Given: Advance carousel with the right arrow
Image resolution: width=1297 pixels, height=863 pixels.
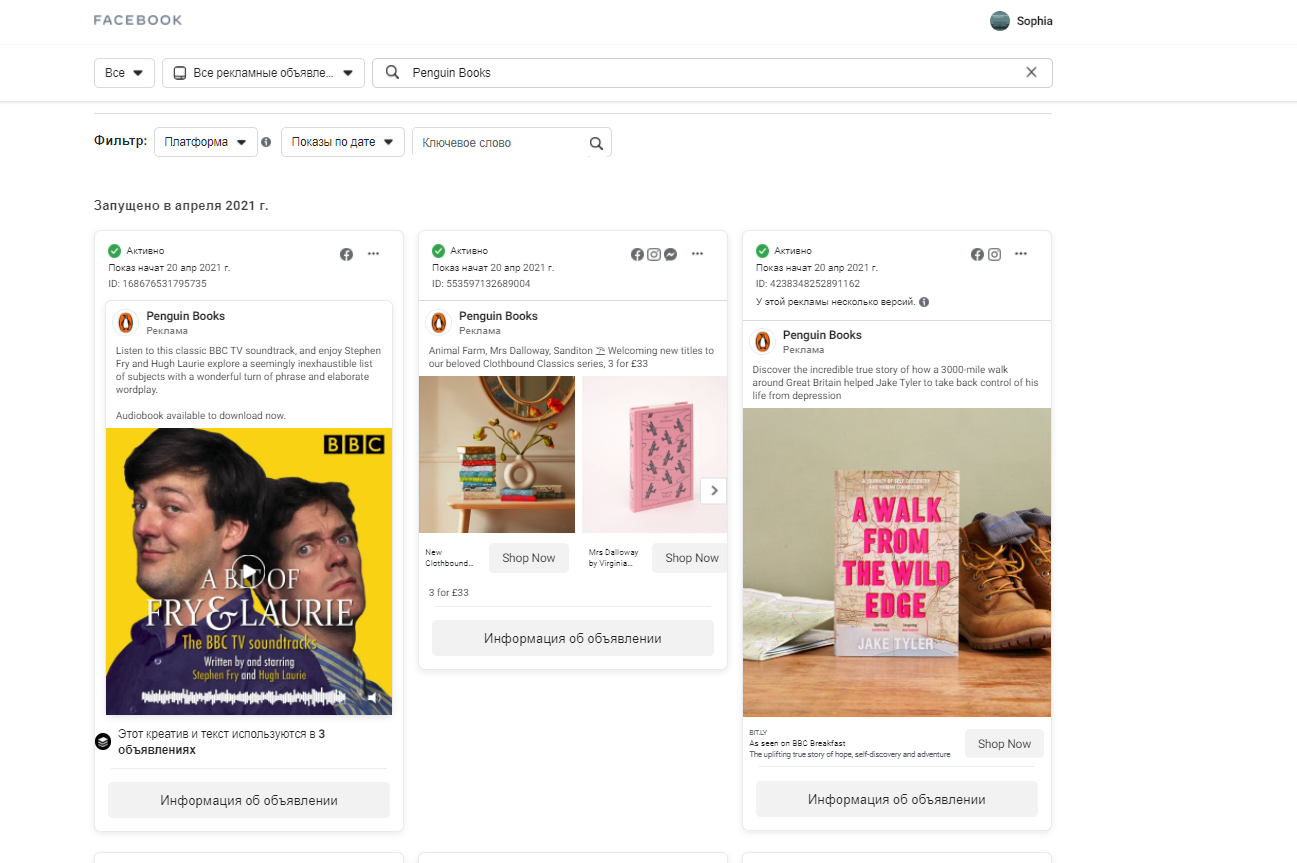Looking at the screenshot, I should click(713, 490).
